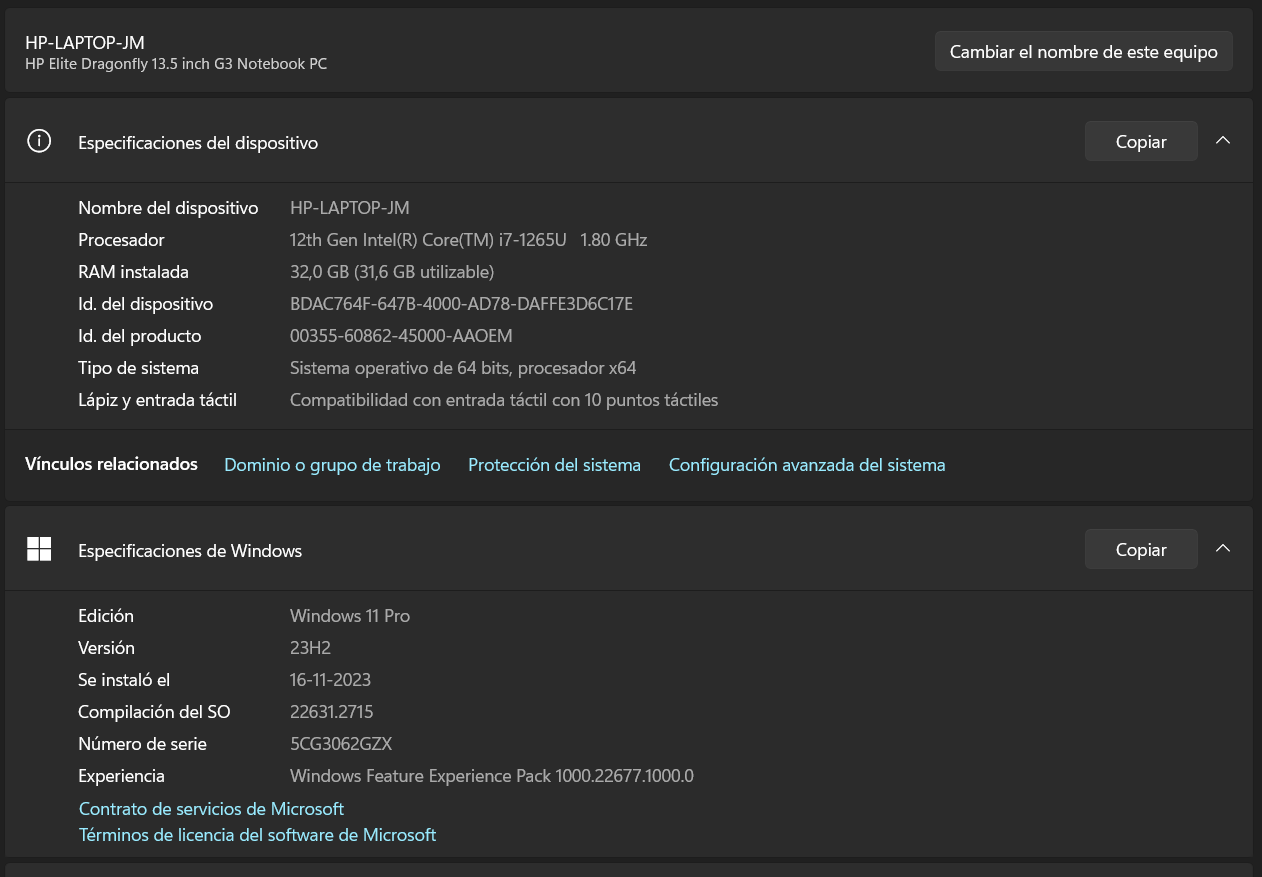The height and width of the screenshot is (877, 1262).
Task: Select version value 23H2
Action: [310, 648]
